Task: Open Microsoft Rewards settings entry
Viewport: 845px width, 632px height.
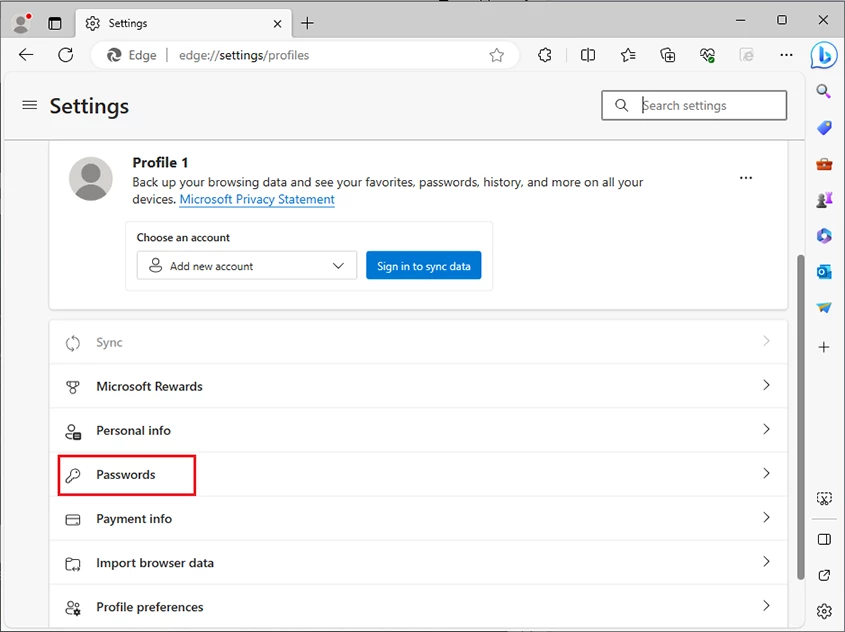Action: [x=418, y=386]
